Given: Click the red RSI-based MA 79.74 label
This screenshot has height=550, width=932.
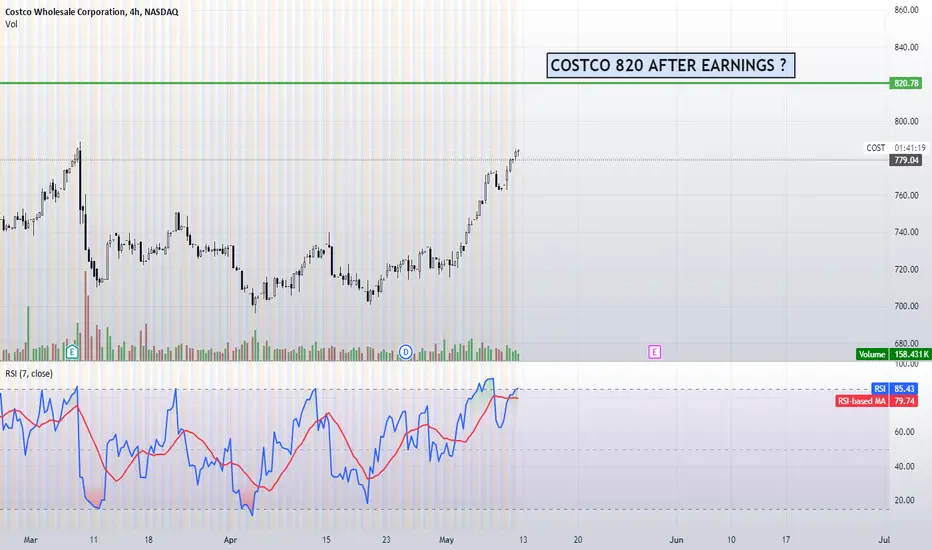Looking at the screenshot, I should pos(877,401).
